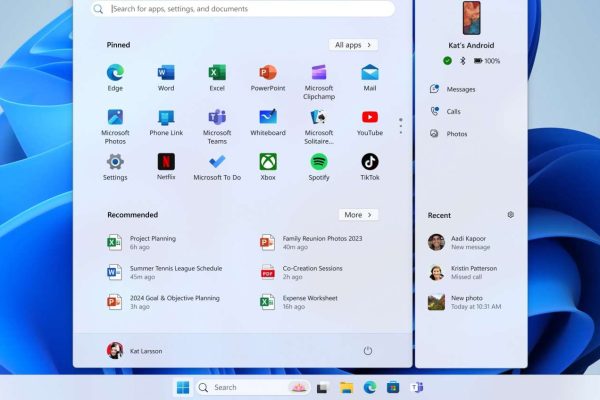Viewport: 600px width, 400px height.
Task: Open the Phone Link app
Action: 166,123
